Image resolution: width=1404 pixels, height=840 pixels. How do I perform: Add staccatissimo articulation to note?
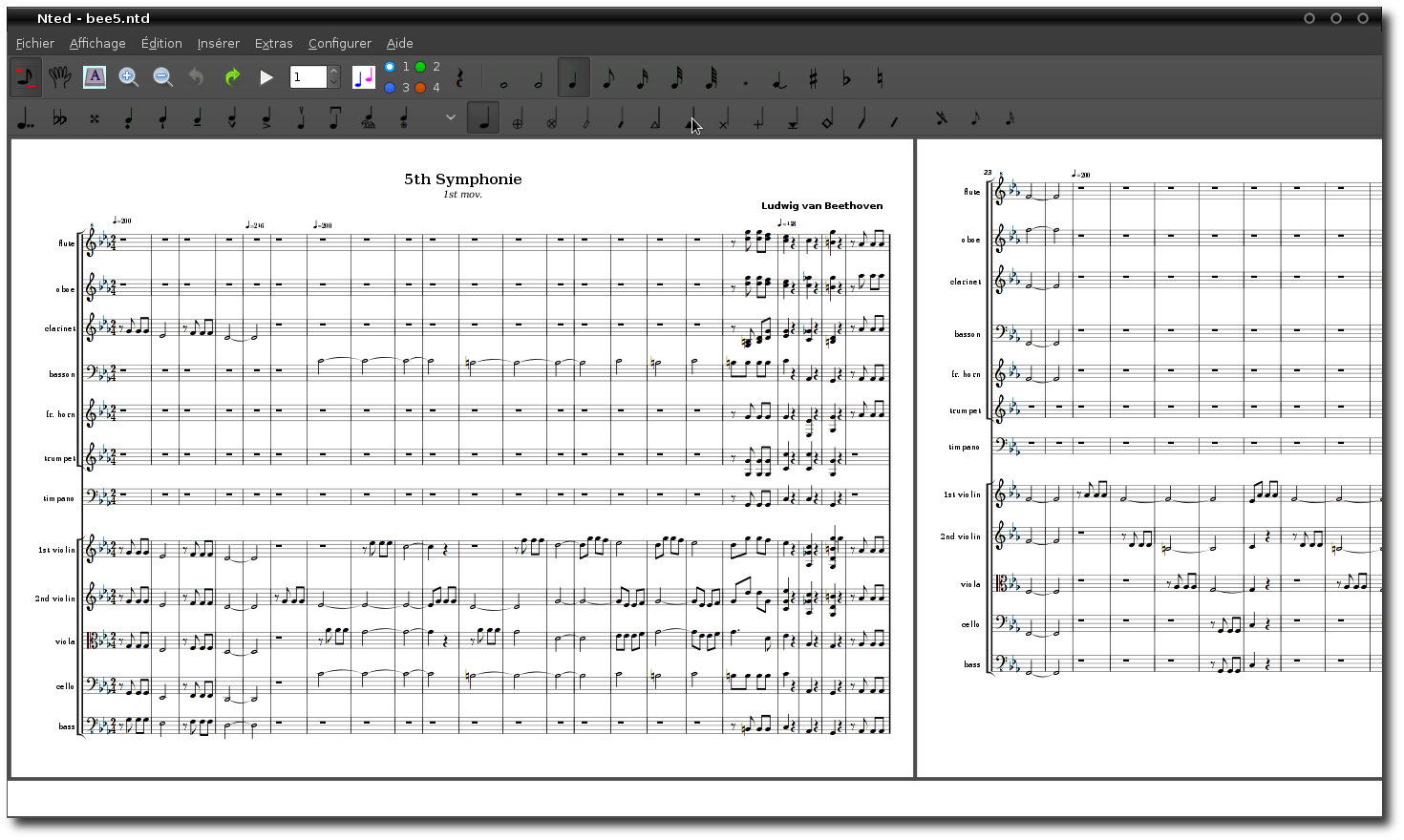(163, 118)
